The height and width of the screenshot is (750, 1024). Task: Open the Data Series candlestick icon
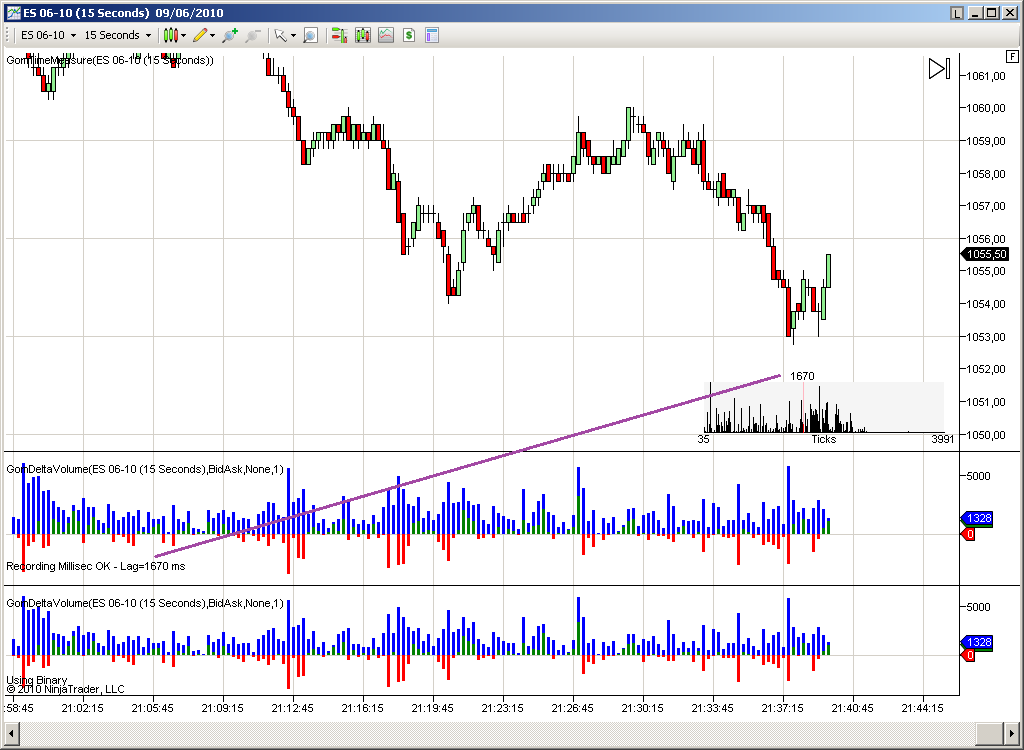(362, 35)
